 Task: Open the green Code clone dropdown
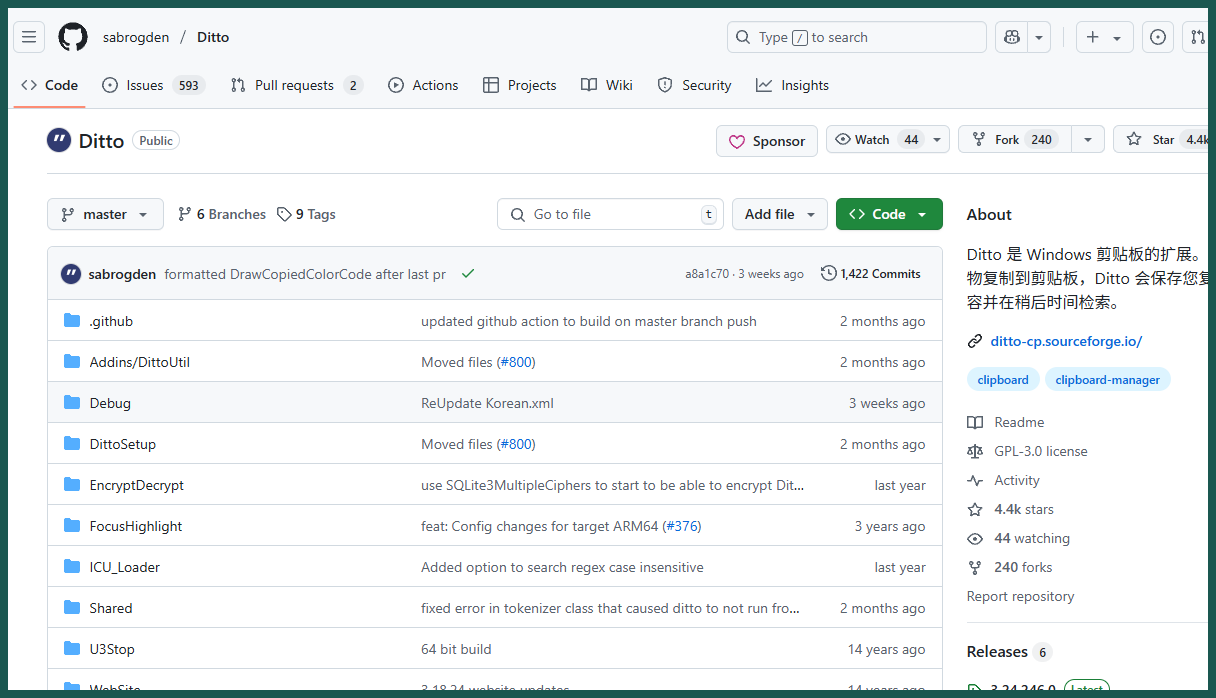889,214
